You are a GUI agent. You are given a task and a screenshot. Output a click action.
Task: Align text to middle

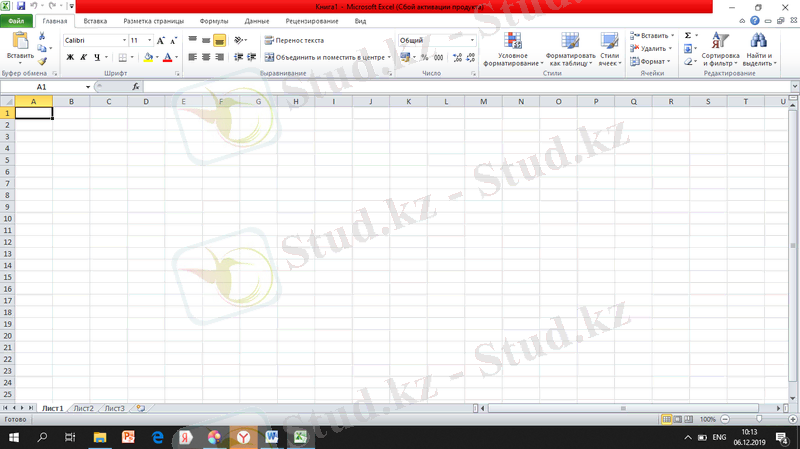[206, 40]
